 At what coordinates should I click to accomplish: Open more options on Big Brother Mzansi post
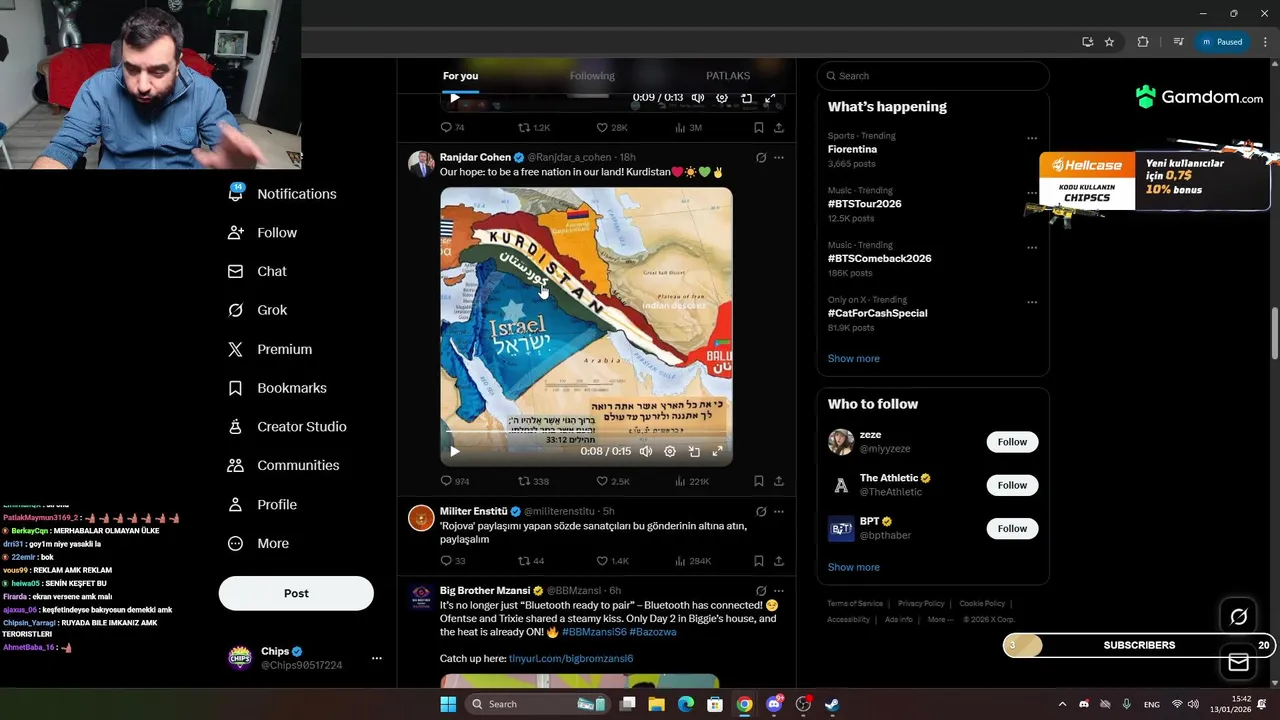coord(779,591)
